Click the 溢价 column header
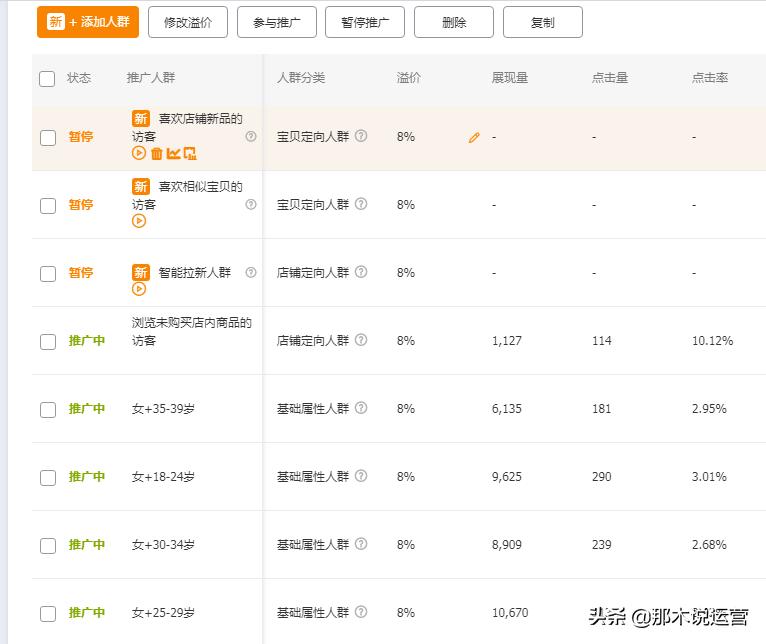 click(x=408, y=78)
